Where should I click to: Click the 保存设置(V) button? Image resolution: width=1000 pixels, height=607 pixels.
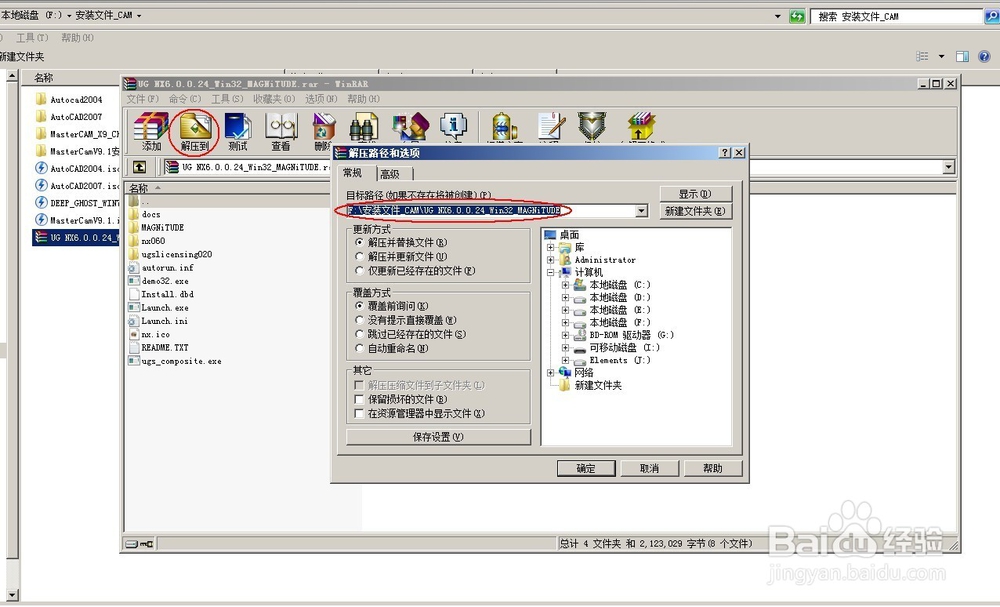click(x=438, y=437)
